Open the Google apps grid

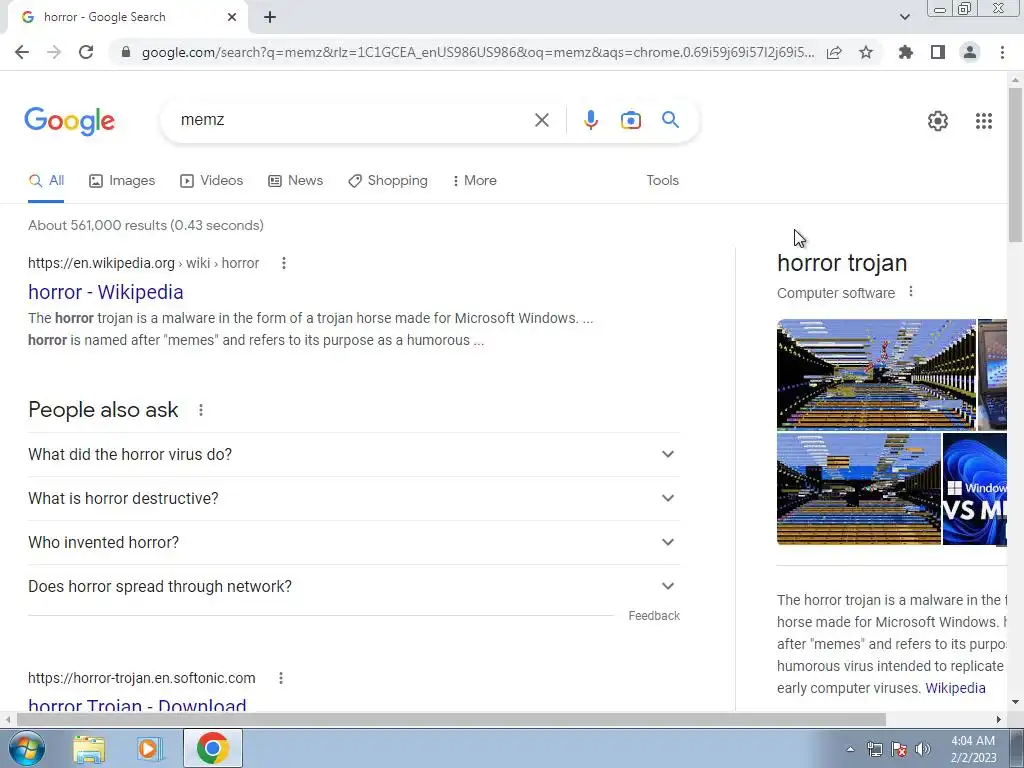(984, 121)
